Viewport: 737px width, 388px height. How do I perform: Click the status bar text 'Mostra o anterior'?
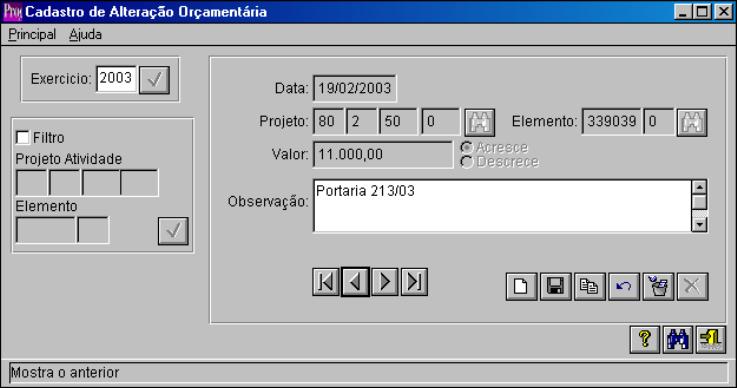(65, 372)
